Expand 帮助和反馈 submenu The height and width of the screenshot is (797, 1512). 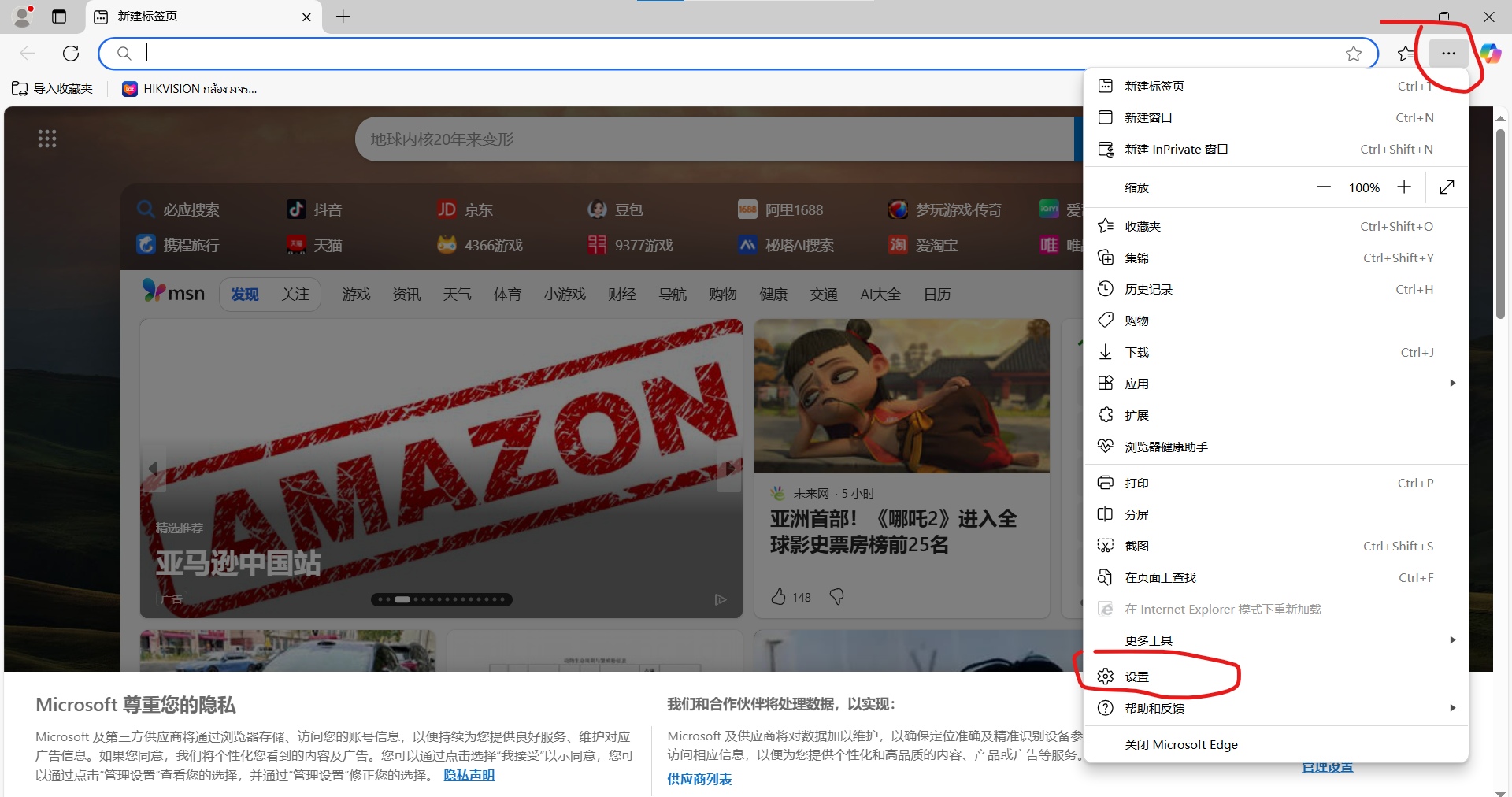pos(1276,708)
